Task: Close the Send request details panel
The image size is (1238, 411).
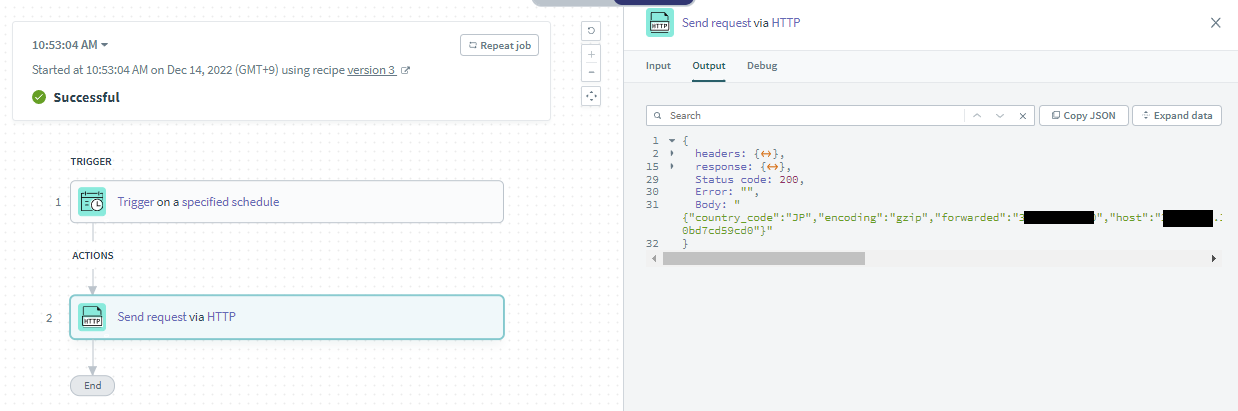Action: point(1216,23)
